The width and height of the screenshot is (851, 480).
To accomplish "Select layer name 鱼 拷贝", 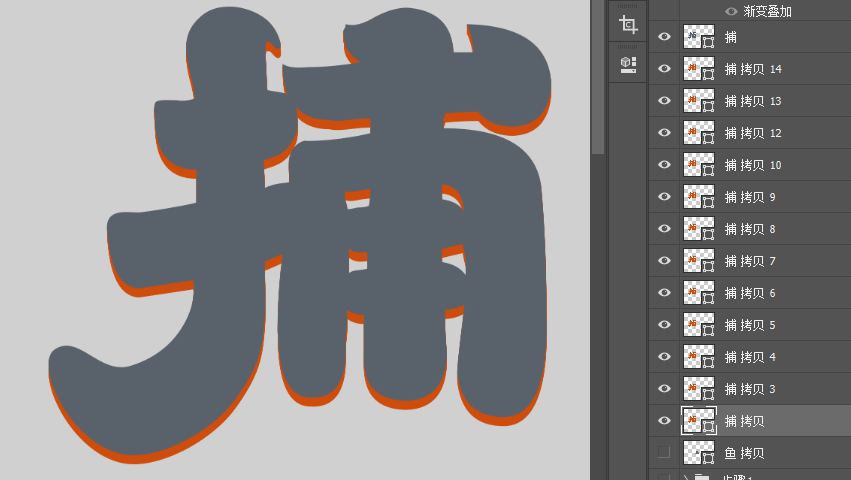I will 745,453.
